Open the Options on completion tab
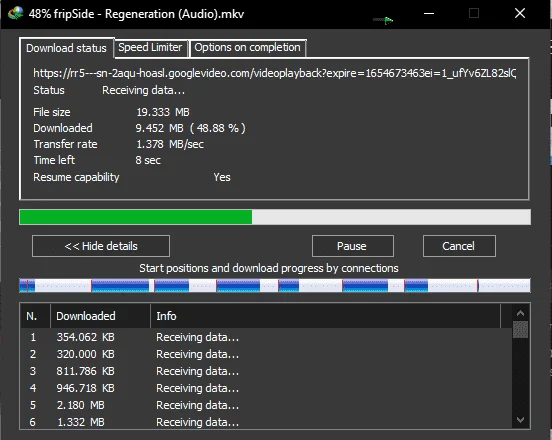Image resolution: width=552 pixels, height=440 pixels. pos(247,48)
